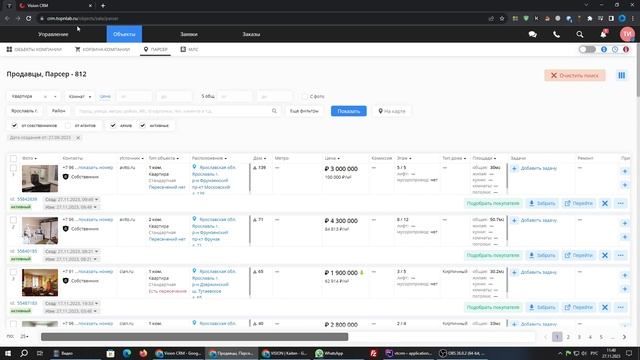The width and height of the screenshot is (640, 360).
Task: Click plus icon to add task, 1 900 000 row
Action: (514, 272)
